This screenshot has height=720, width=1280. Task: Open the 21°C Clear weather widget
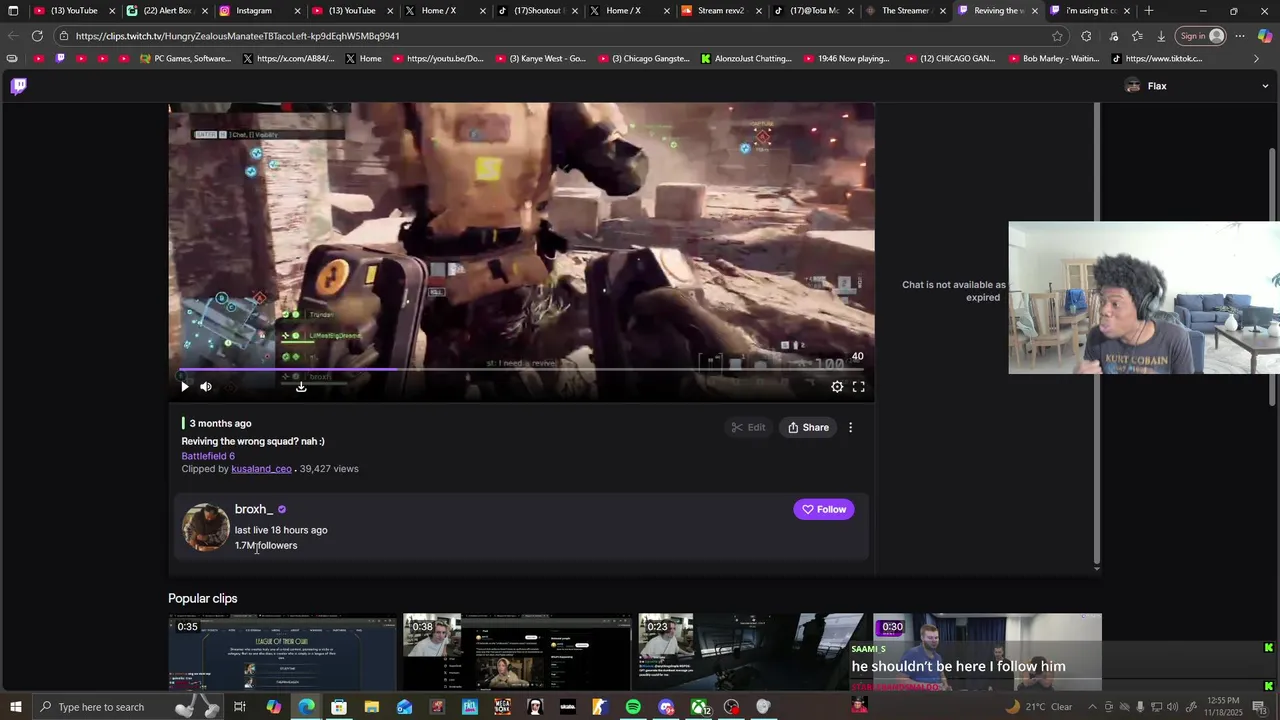[1037, 707]
